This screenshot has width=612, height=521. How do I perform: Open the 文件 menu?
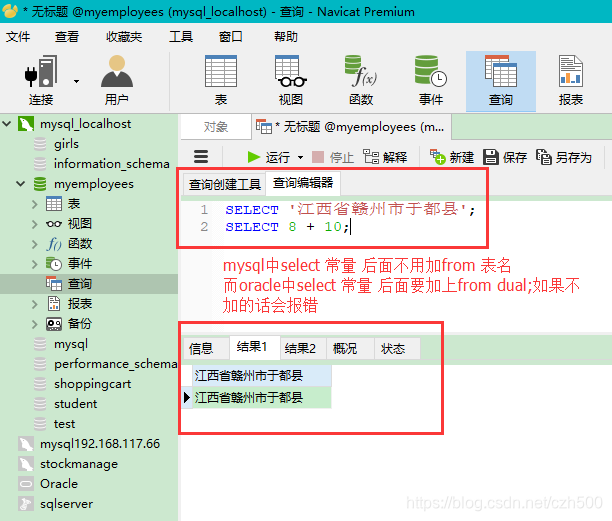point(18,37)
